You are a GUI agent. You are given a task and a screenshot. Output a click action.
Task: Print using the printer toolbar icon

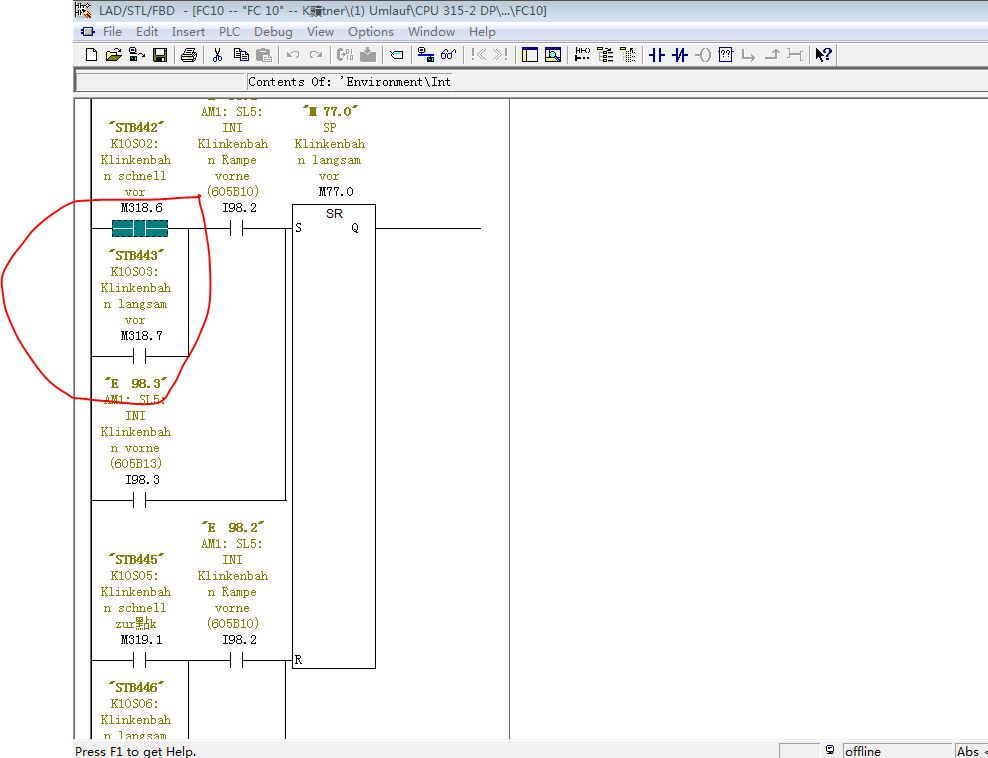point(189,55)
